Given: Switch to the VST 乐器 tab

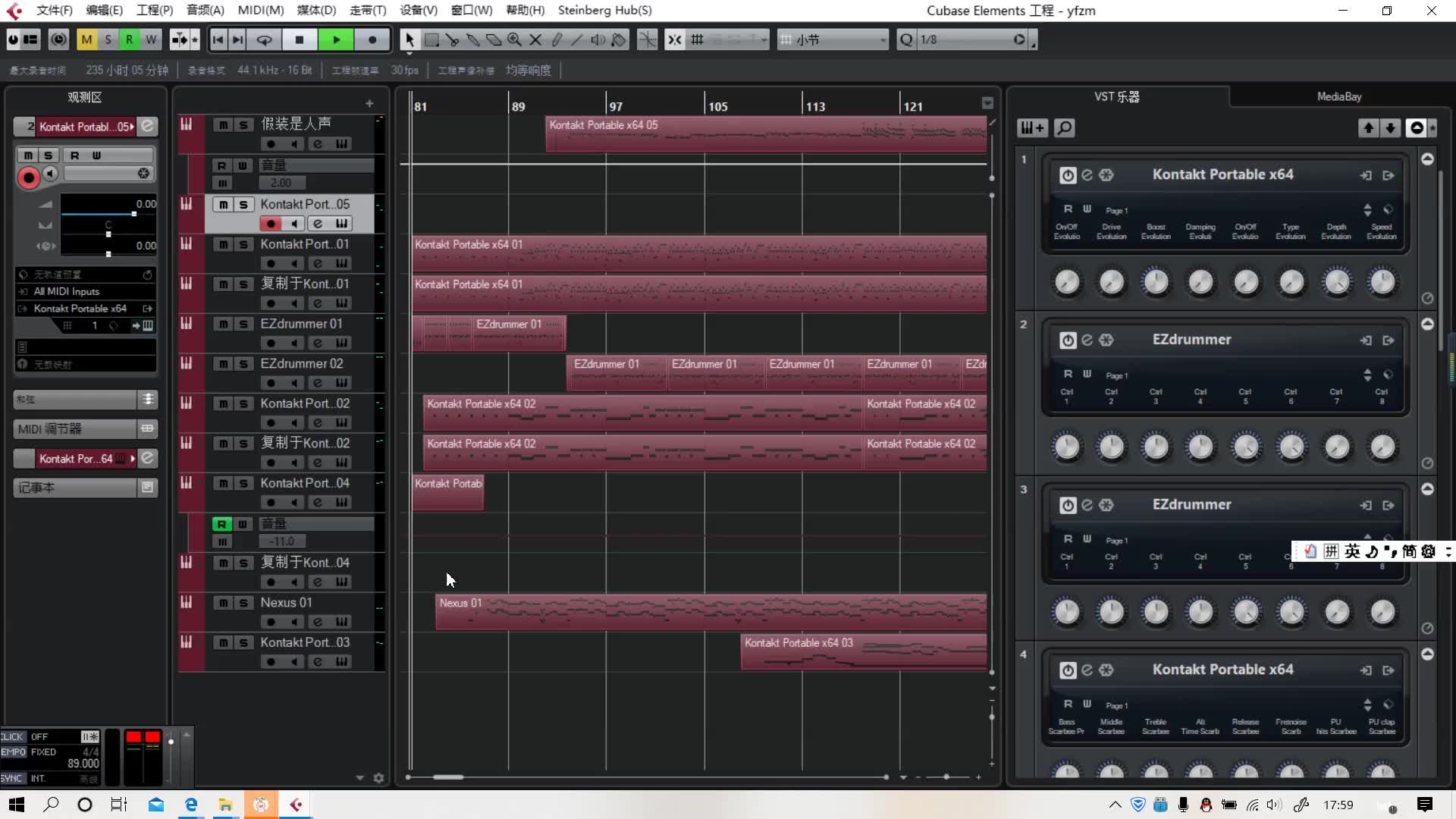Looking at the screenshot, I should [1116, 96].
